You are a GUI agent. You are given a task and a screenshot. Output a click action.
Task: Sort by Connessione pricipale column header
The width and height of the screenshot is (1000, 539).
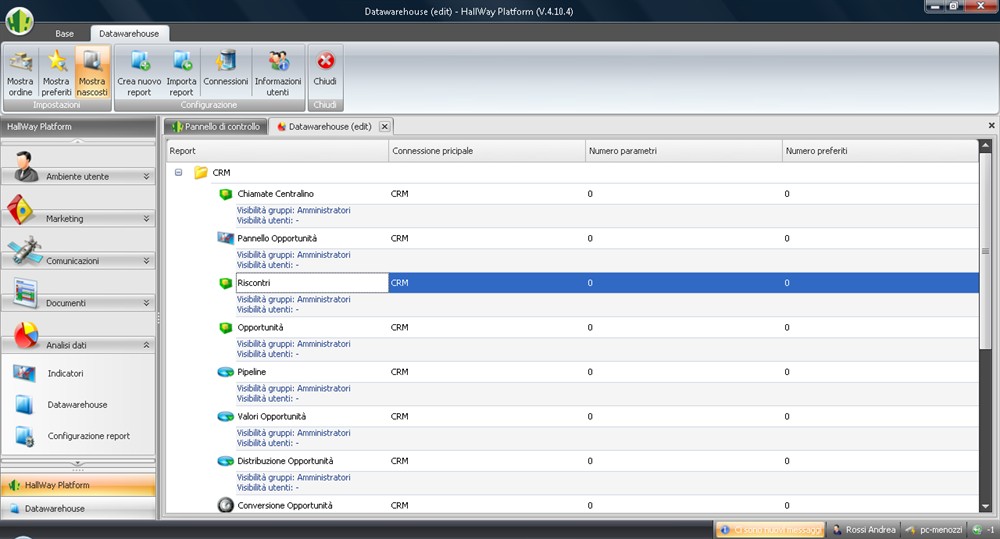click(487, 151)
